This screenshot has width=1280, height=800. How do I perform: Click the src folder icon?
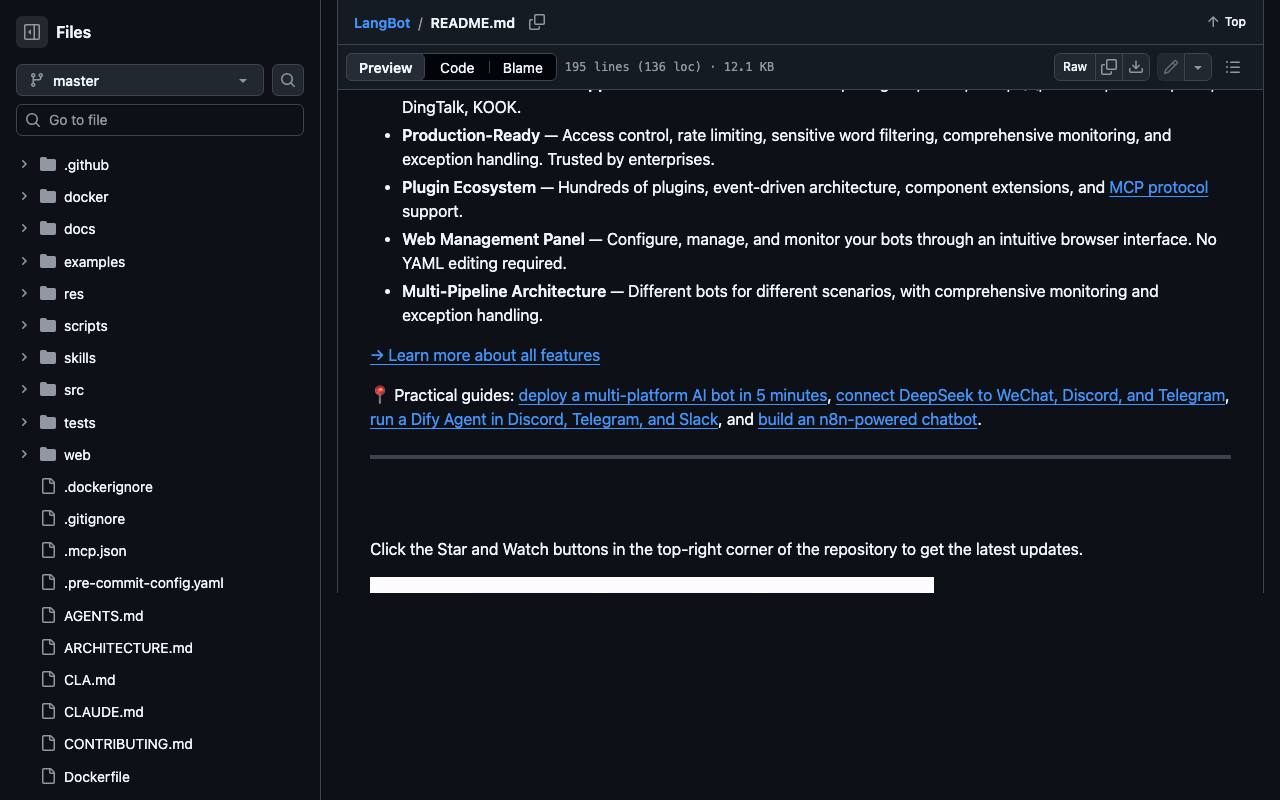pyautogui.click(x=48, y=390)
